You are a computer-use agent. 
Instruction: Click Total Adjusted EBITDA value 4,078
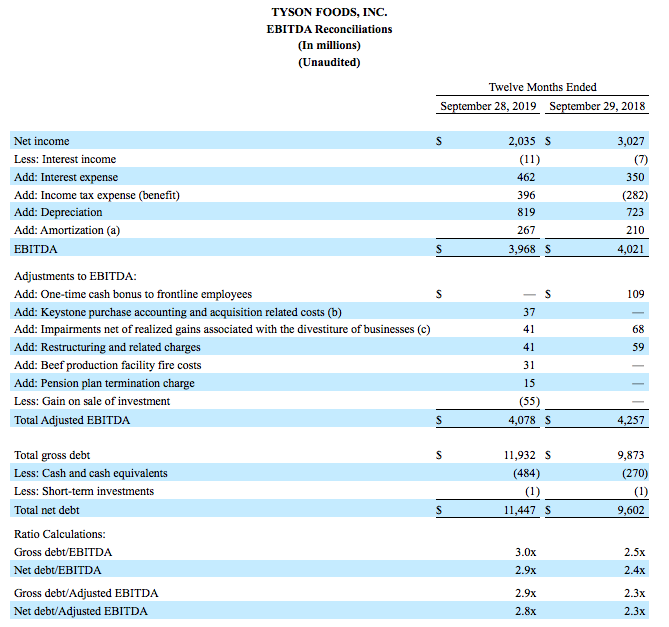521,420
